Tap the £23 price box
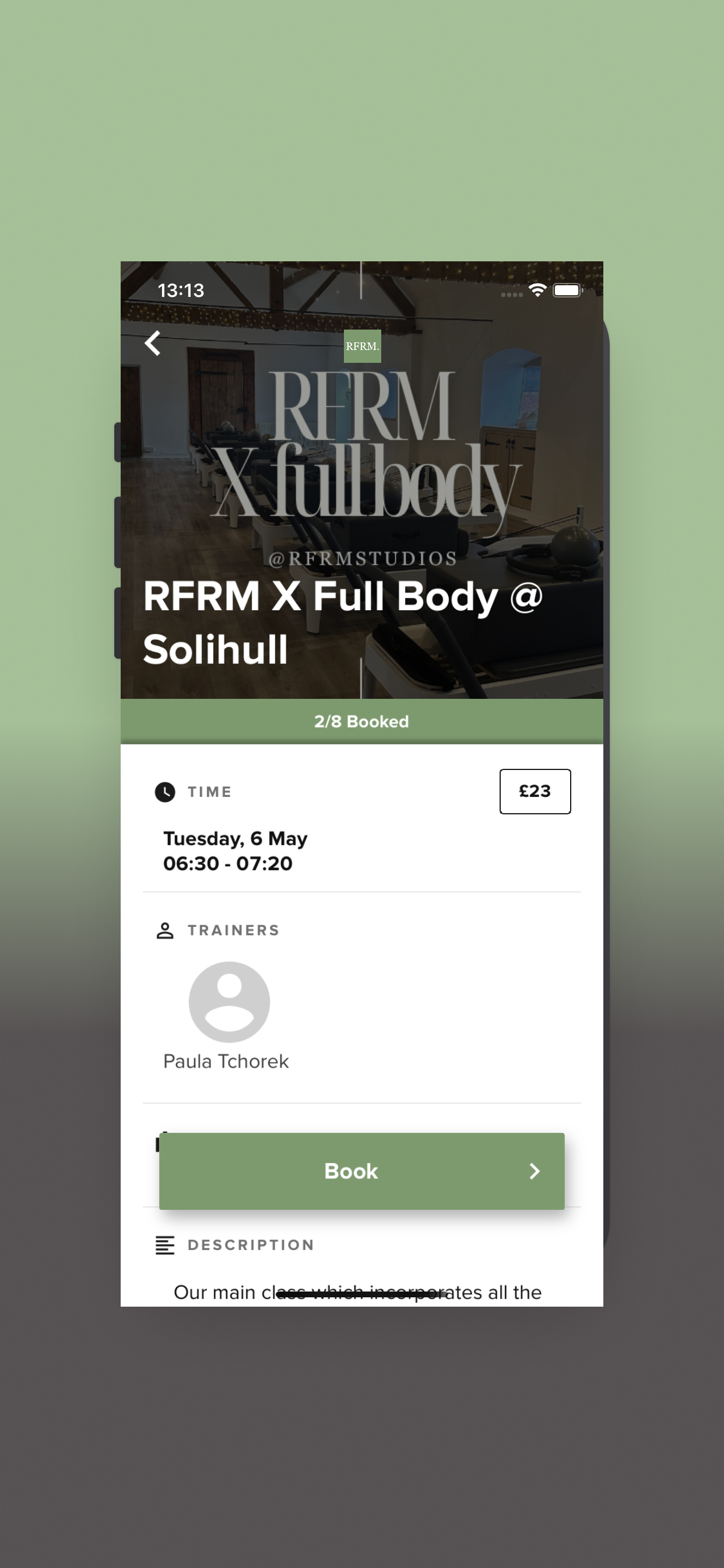The height and width of the screenshot is (1568, 724). click(535, 792)
